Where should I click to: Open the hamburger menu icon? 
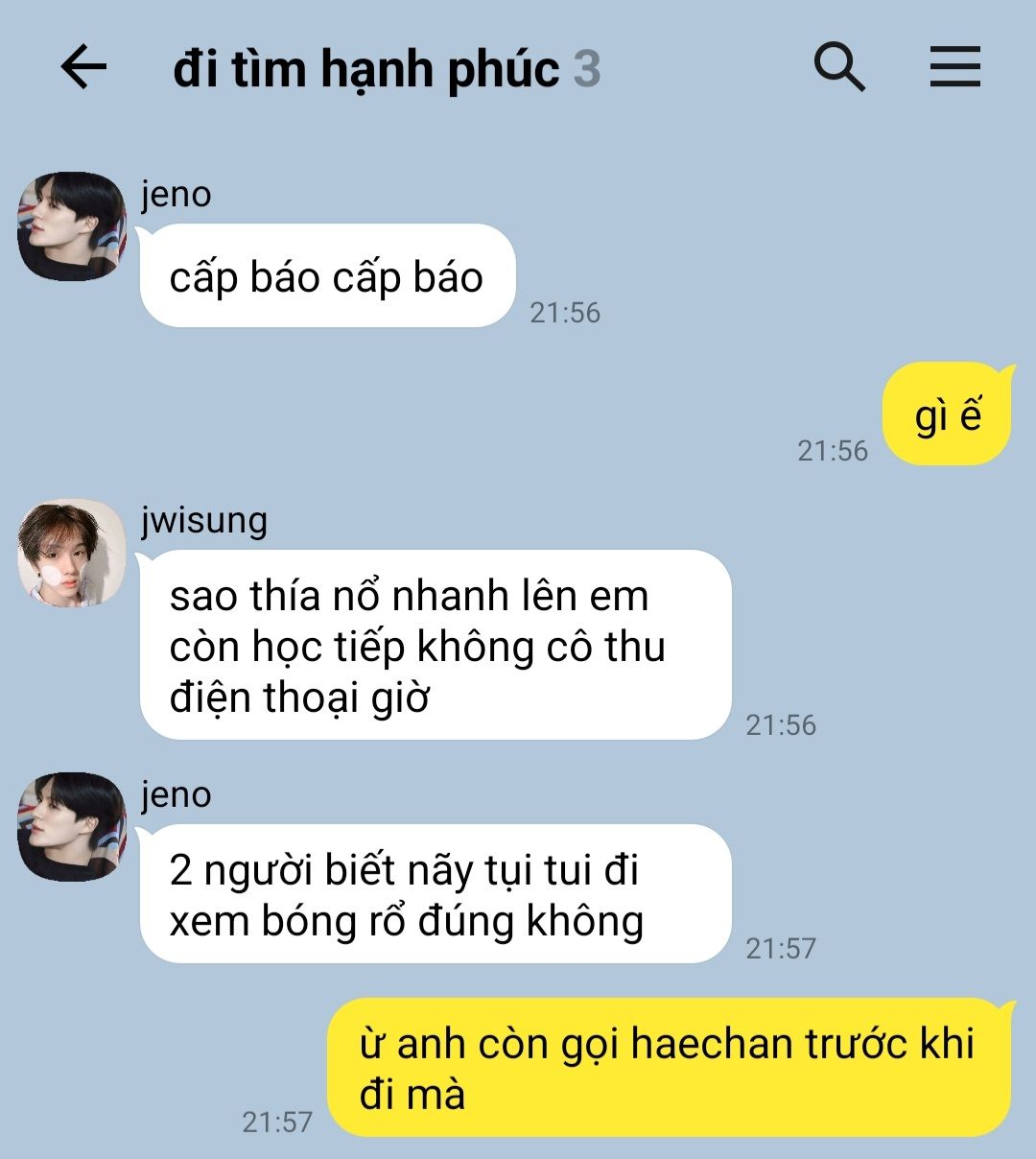[x=955, y=67]
